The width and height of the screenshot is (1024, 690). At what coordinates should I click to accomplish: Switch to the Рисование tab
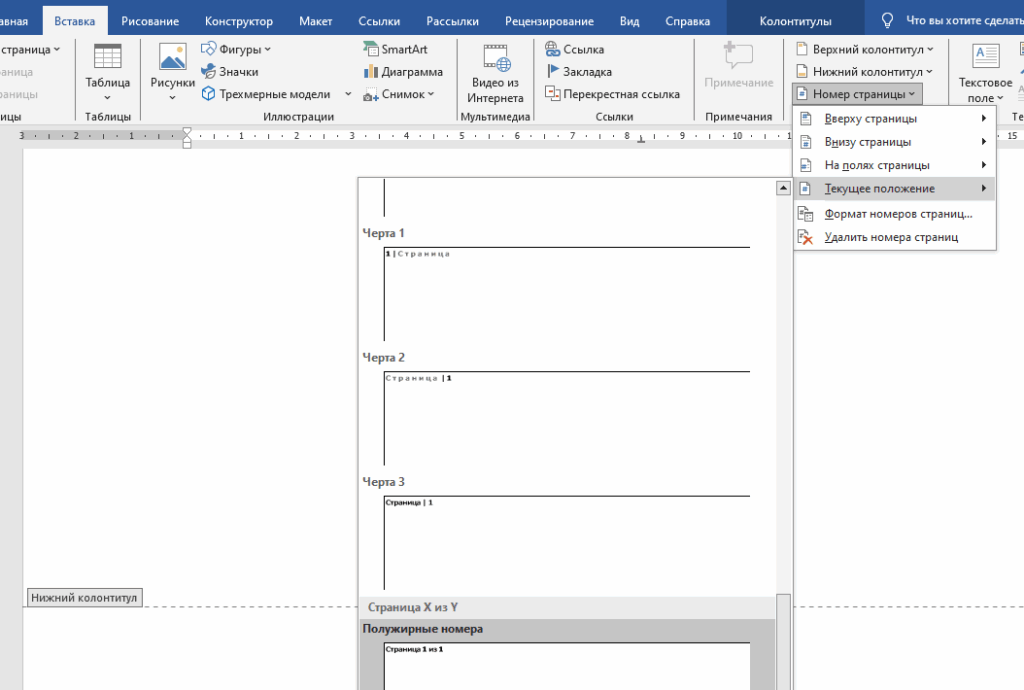(150, 21)
